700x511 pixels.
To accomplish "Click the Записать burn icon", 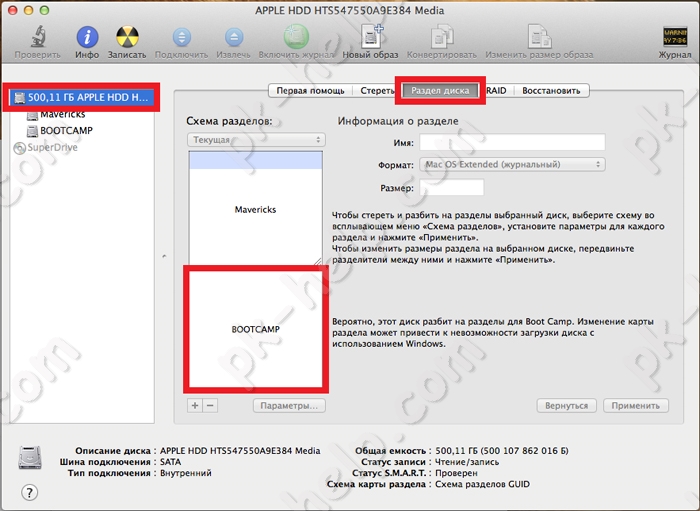I will coord(127,37).
